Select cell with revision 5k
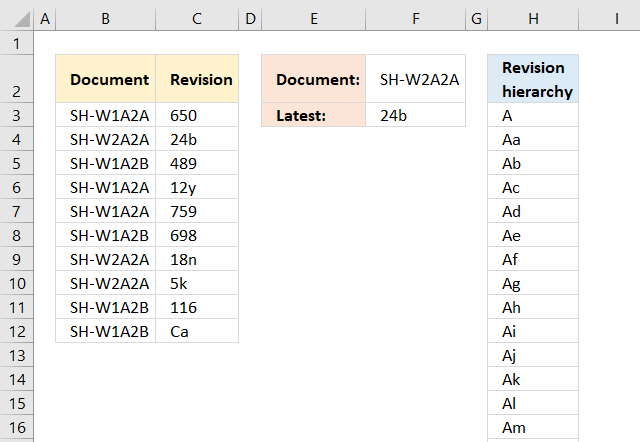The image size is (640, 442). pyautogui.click(x=197, y=283)
